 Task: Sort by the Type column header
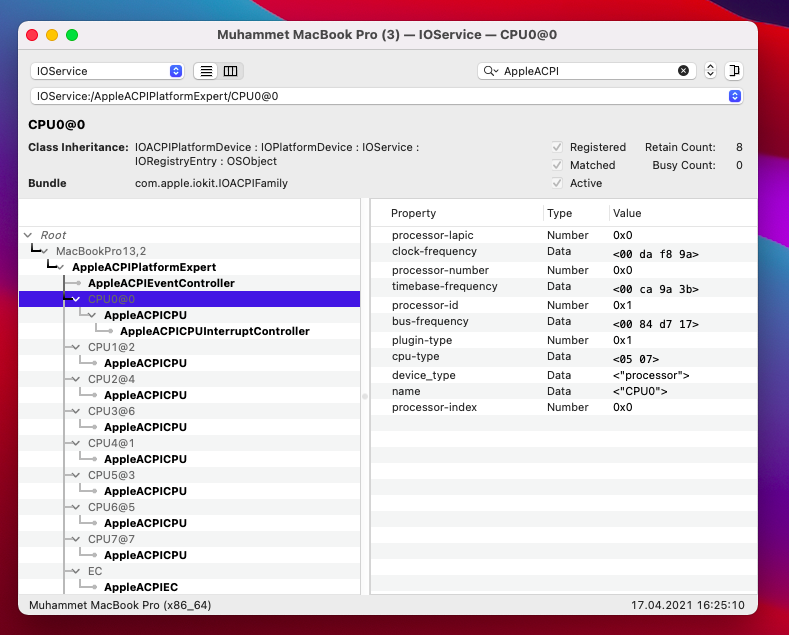coord(560,213)
